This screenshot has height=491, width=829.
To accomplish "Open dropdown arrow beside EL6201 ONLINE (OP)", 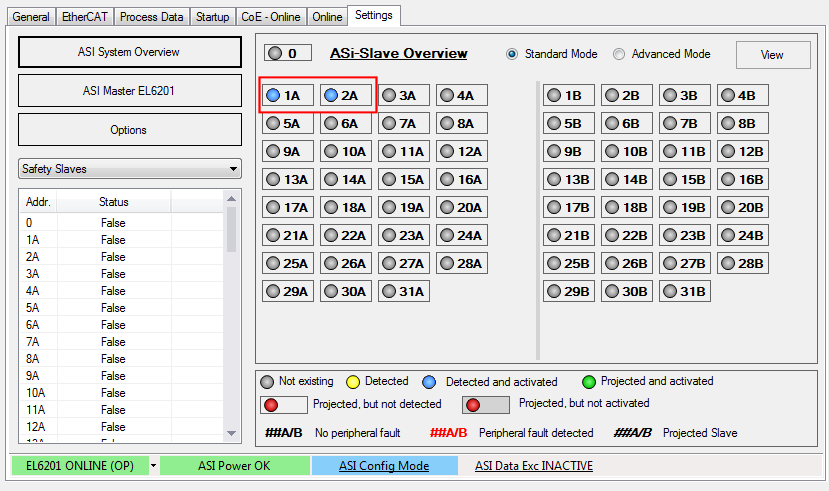I will click(153, 466).
